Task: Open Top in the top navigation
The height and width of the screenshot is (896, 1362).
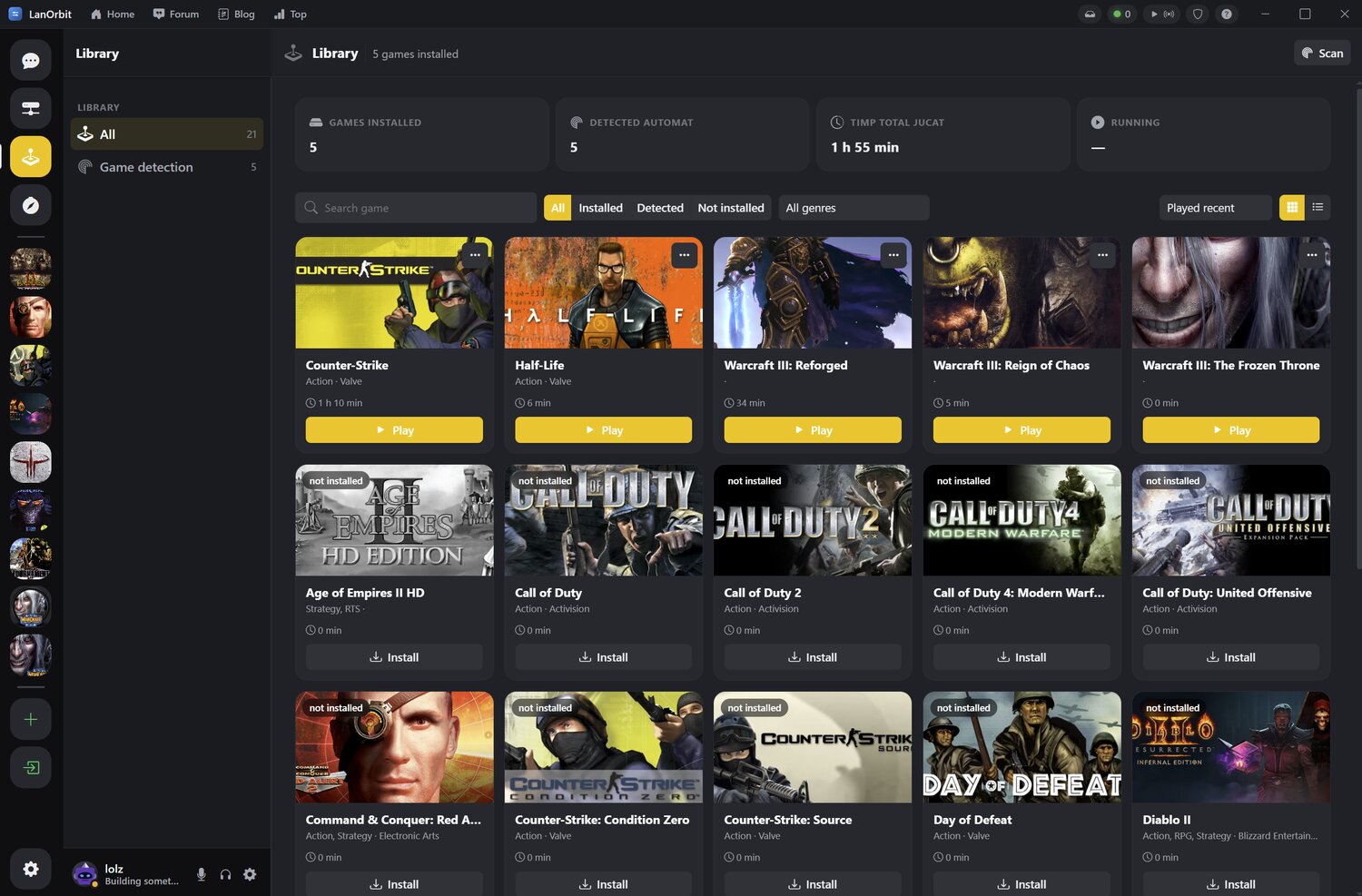Action: (291, 14)
